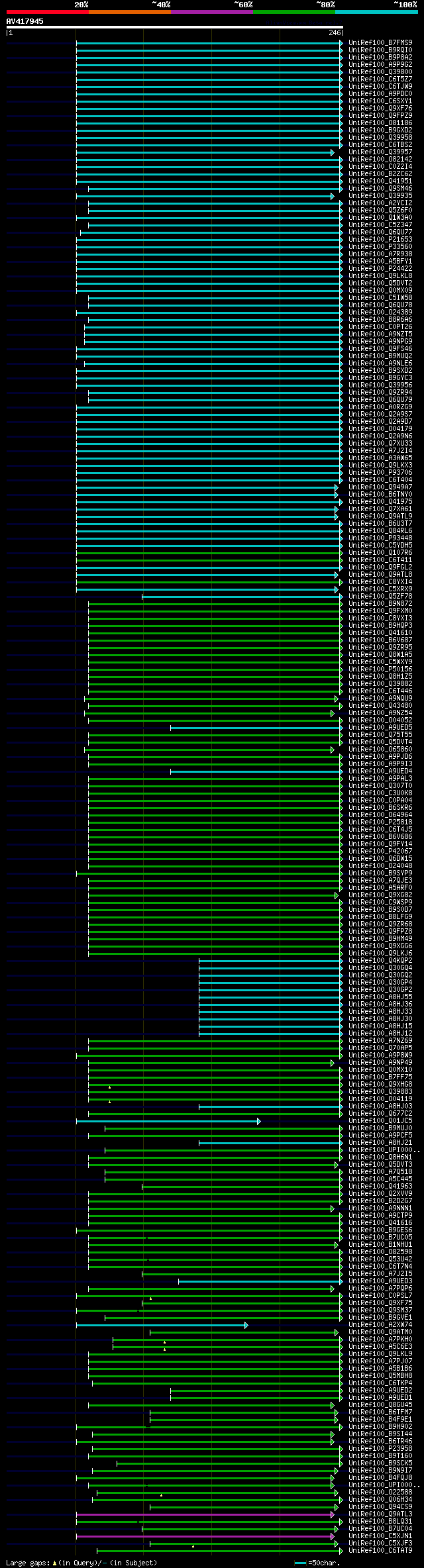Select the label UniRef100_A7R938
The image size is (424, 1568).
pos(380,254)
